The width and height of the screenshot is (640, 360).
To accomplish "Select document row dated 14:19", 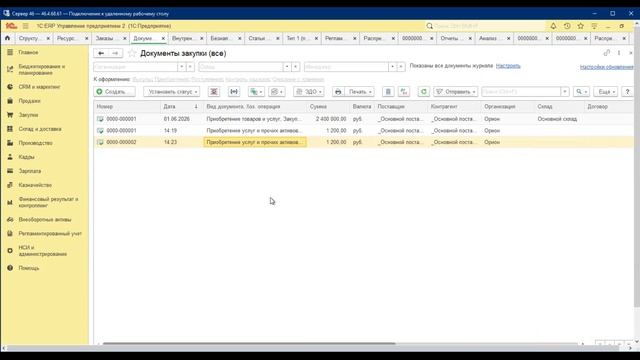I will pyautogui.click(x=363, y=131).
